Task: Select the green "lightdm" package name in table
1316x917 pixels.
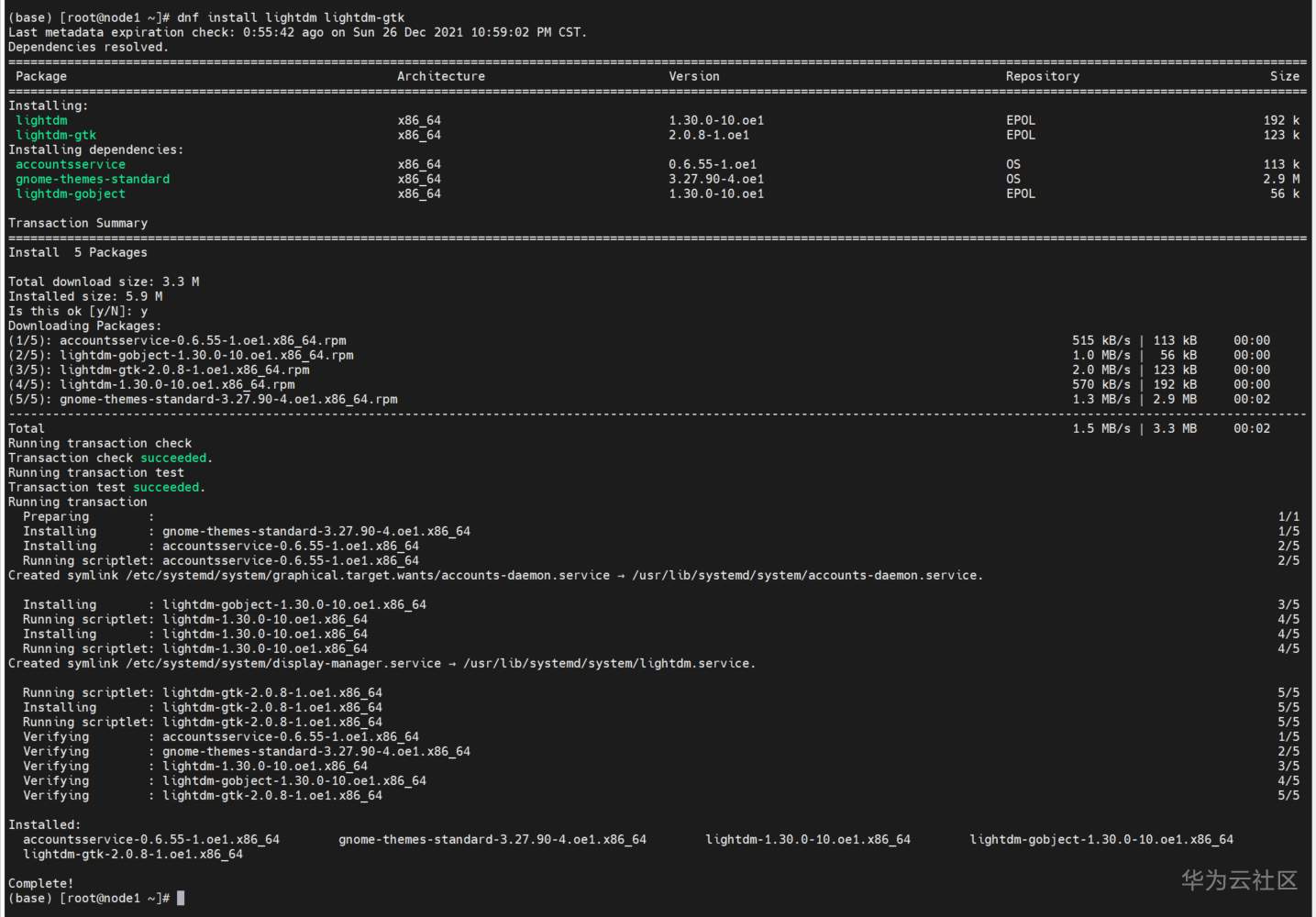Action: pyautogui.click(x=41, y=120)
